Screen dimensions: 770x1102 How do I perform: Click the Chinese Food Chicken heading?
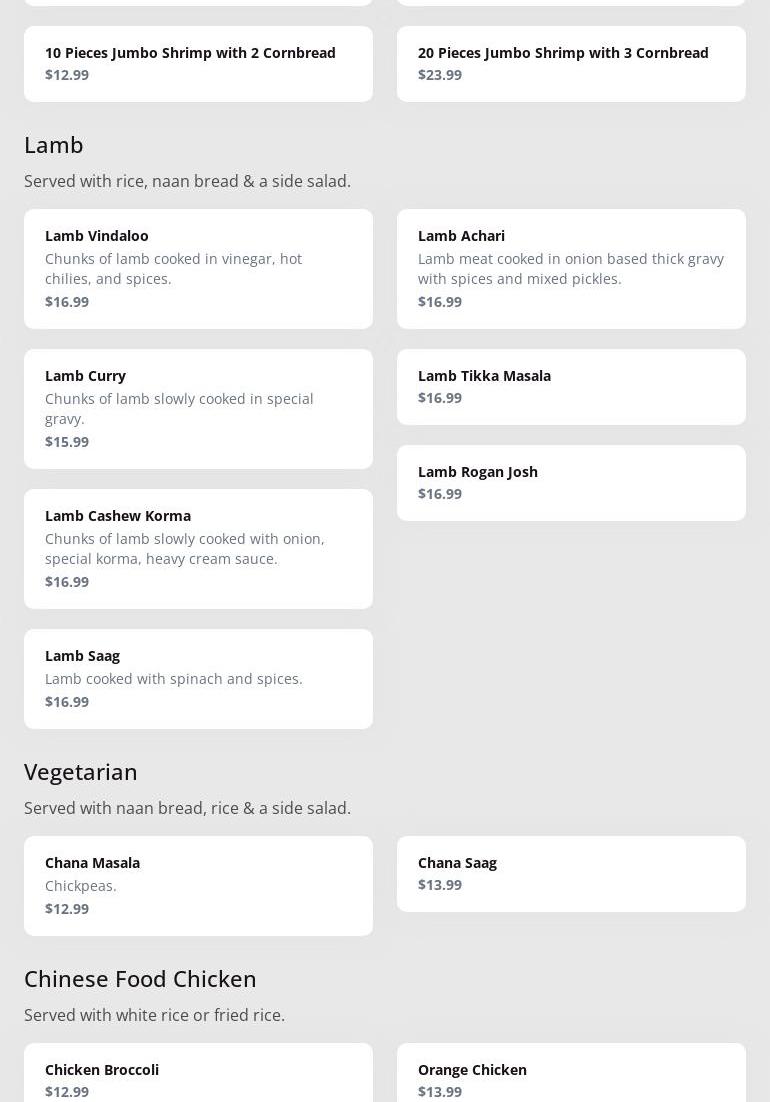(x=140, y=979)
